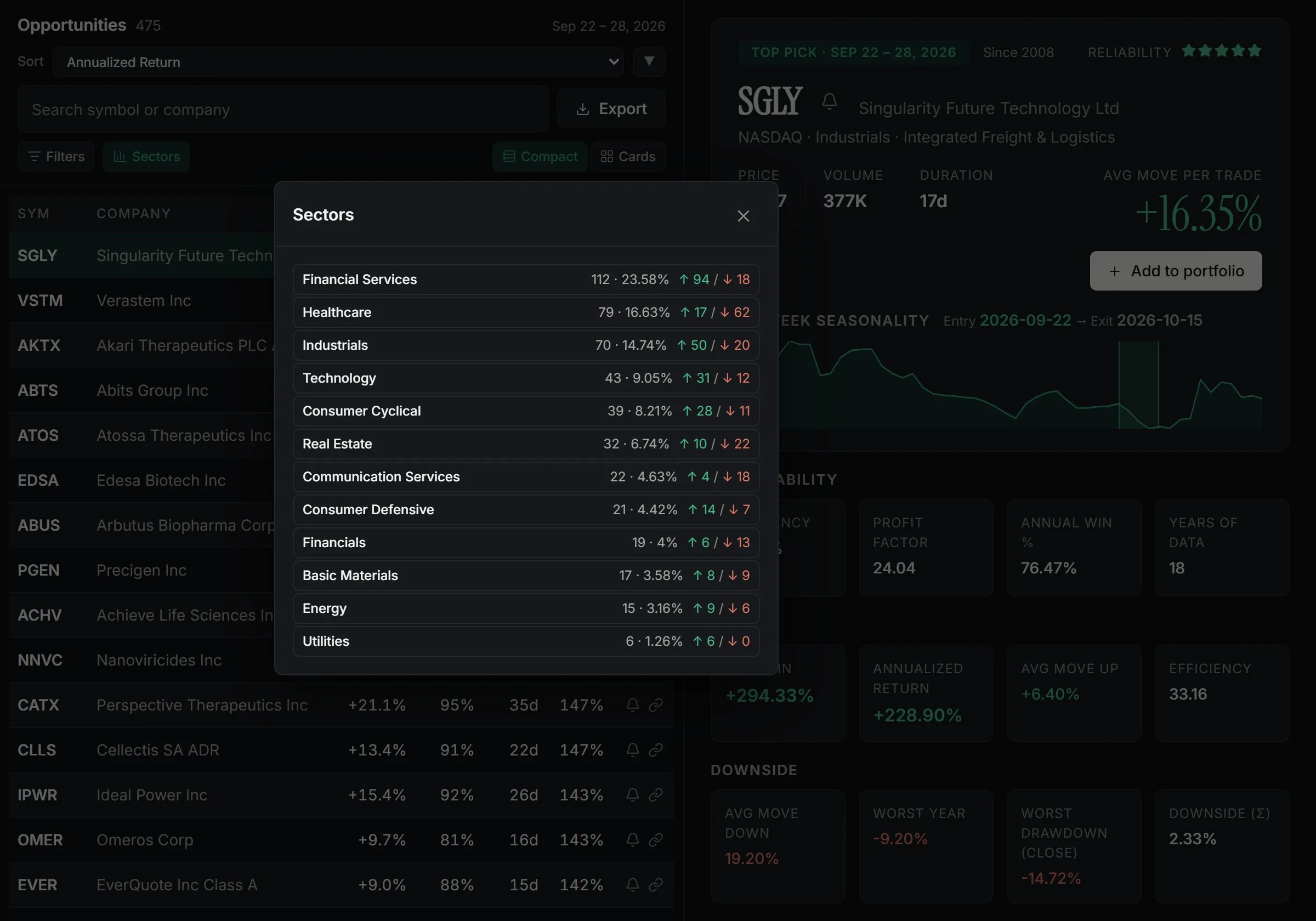Viewport: 1316px width, 921px height.
Task: Click the SGLY row in opportunities table
Action: (141, 255)
